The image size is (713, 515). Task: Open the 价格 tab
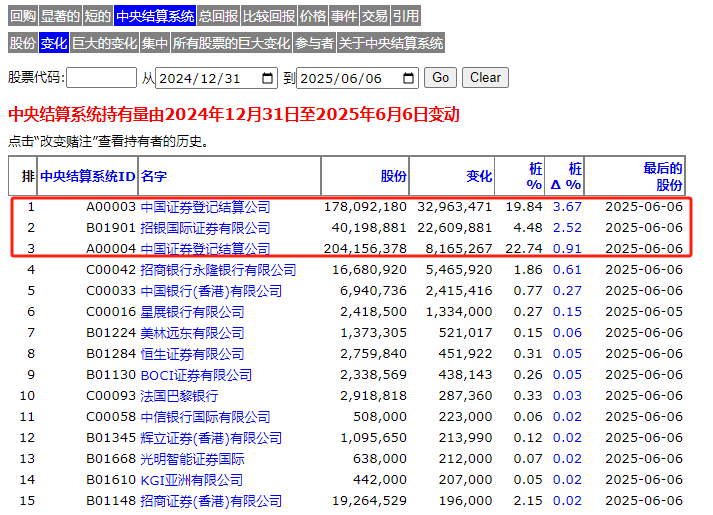coord(312,16)
